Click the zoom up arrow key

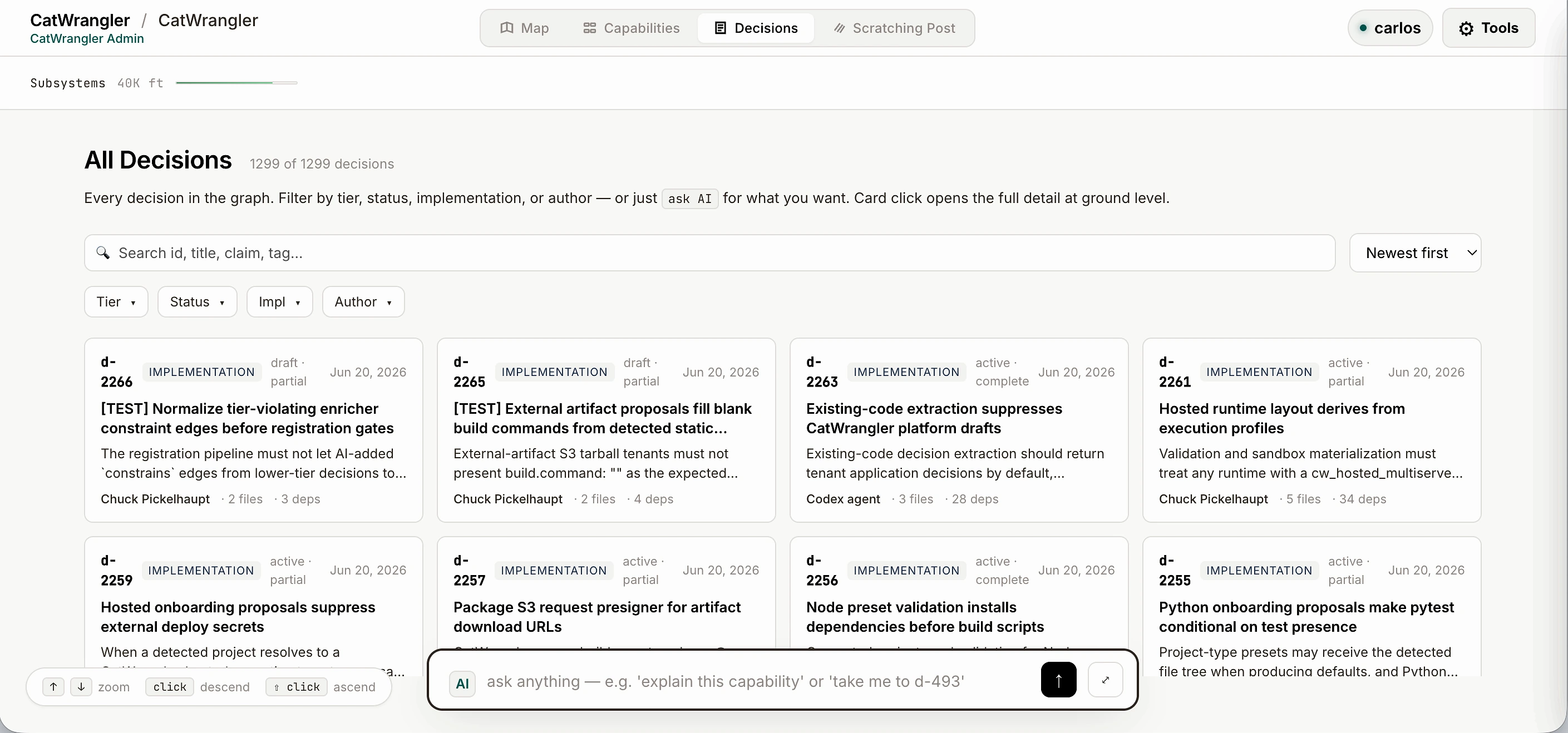(53, 687)
